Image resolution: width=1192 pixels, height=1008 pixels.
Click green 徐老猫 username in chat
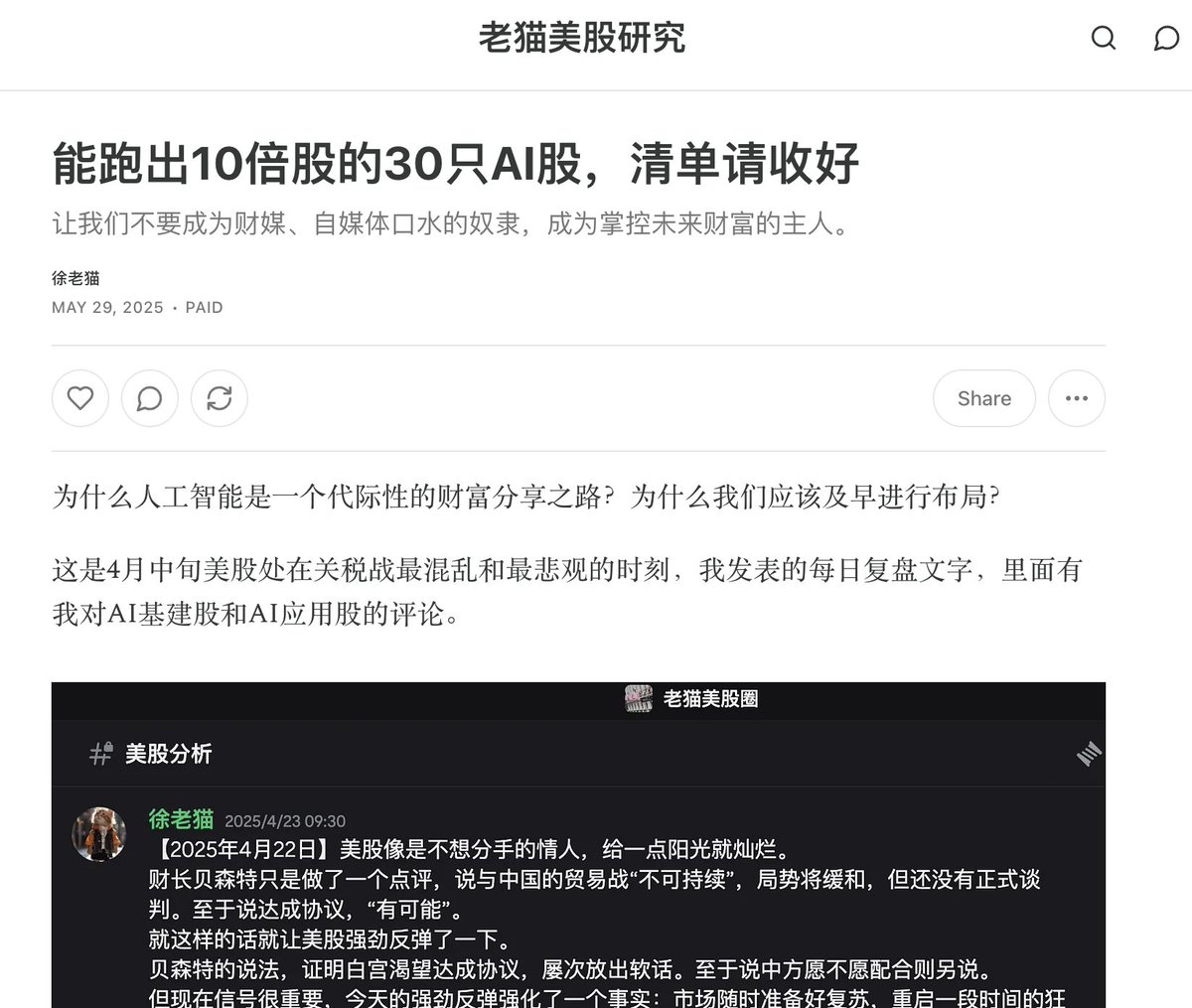(x=181, y=819)
